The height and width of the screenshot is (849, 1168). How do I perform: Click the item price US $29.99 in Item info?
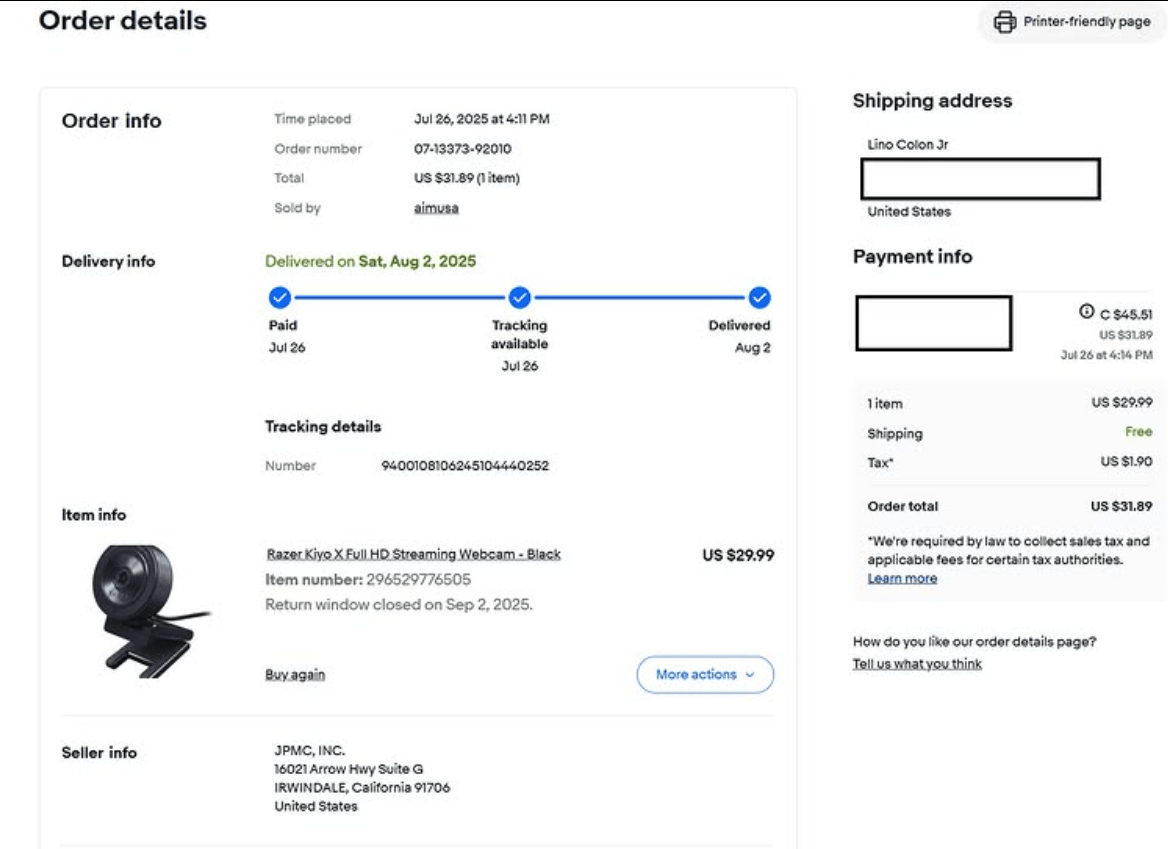[x=738, y=556]
